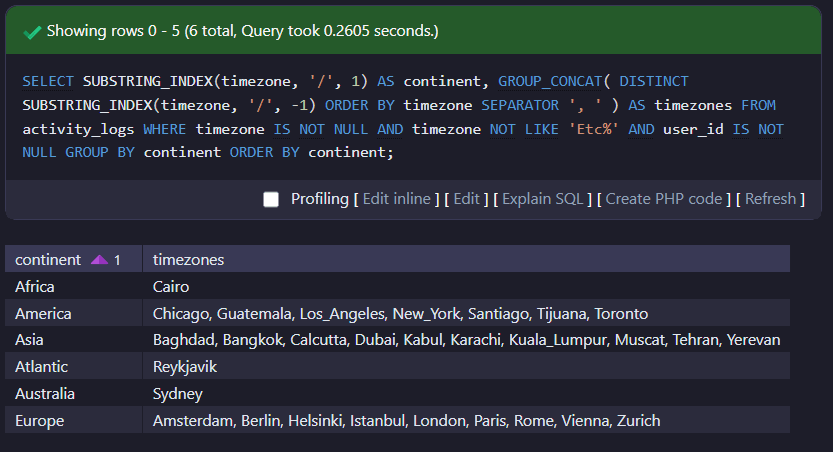Select the America continent cell
This screenshot has height=452, width=833.
74,313
